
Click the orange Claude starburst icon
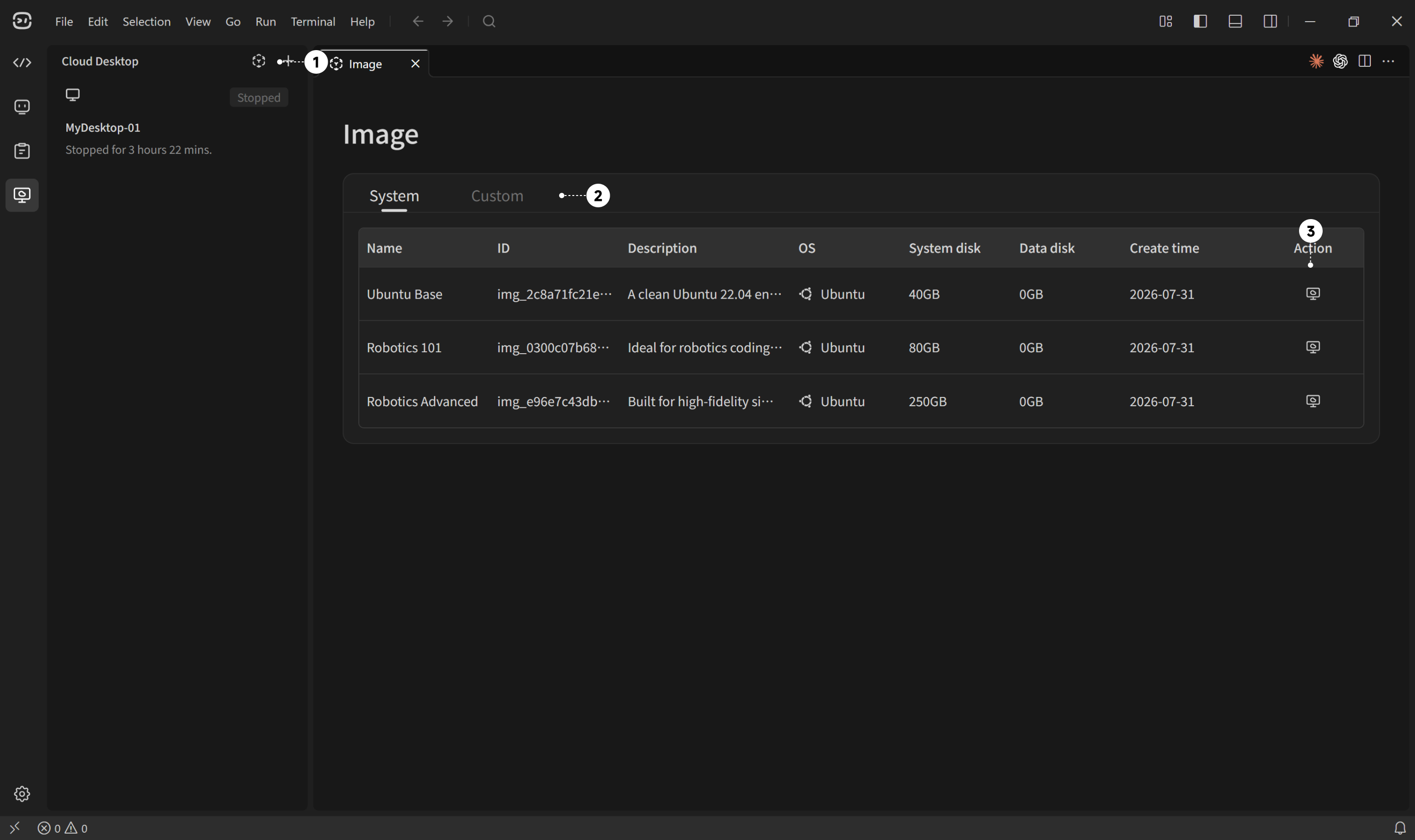click(1316, 61)
